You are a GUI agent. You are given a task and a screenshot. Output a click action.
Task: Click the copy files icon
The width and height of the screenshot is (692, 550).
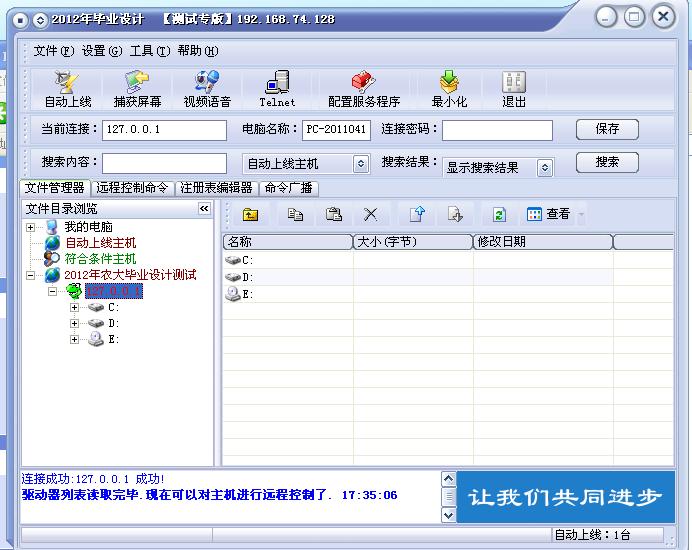[x=295, y=215]
